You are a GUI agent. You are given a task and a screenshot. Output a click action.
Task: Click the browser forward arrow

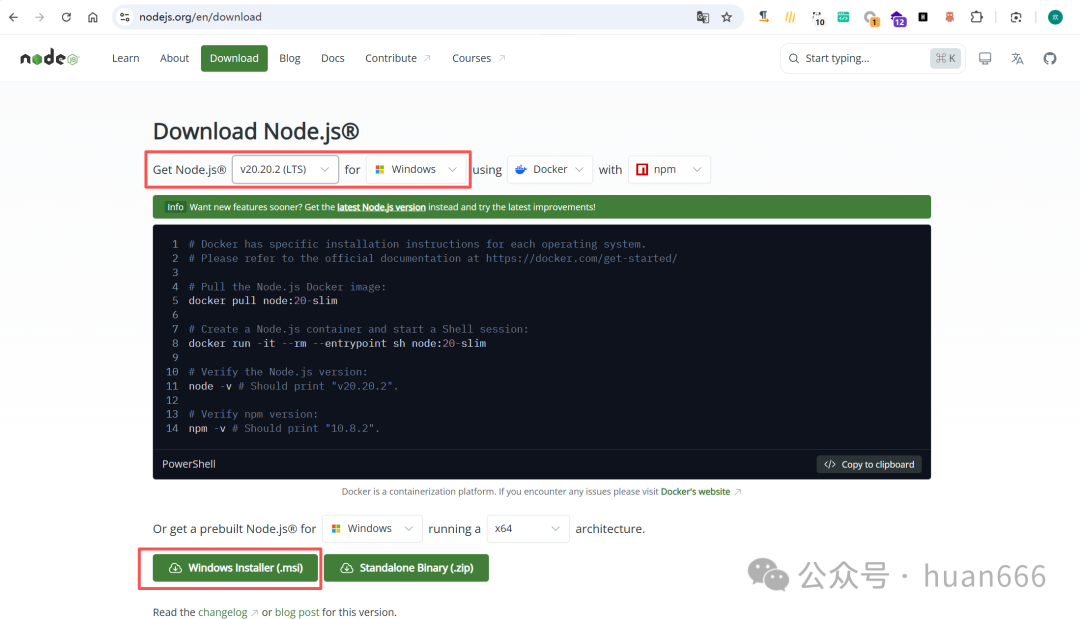click(40, 17)
